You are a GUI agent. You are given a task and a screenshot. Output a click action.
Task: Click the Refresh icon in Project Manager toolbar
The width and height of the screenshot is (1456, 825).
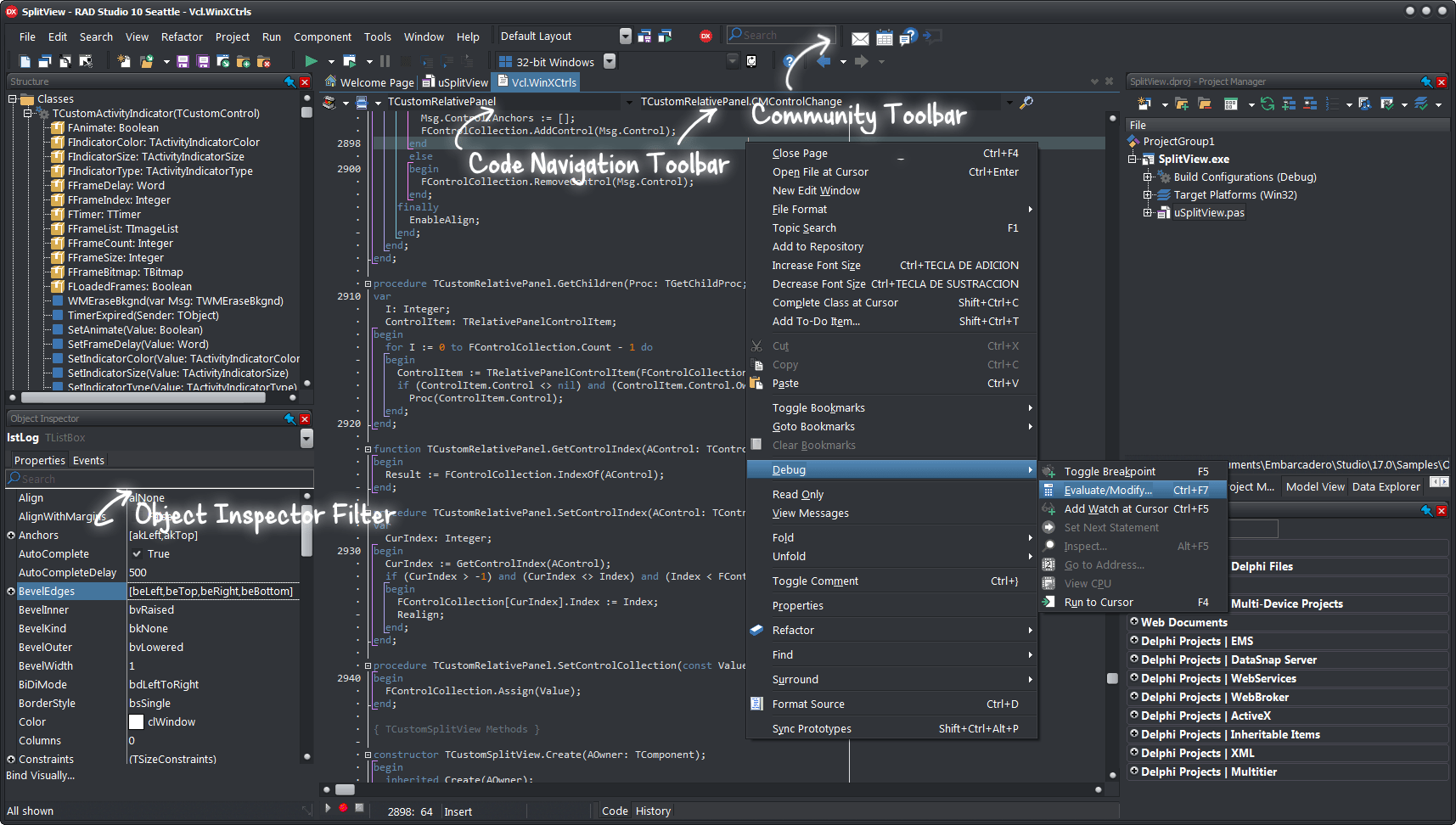pyautogui.click(x=1268, y=104)
